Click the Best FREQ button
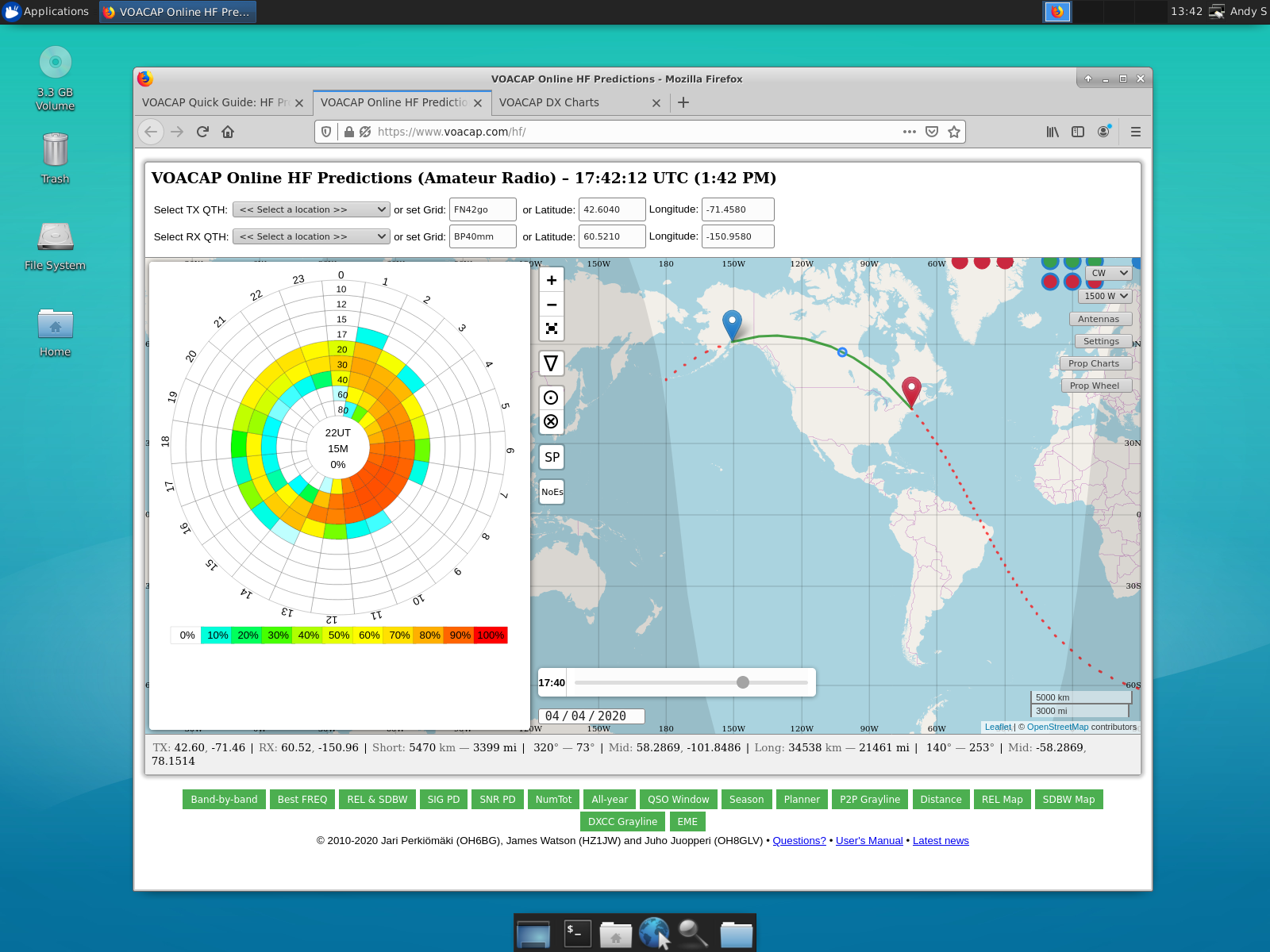Image resolution: width=1270 pixels, height=952 pixels. (302, 799)
